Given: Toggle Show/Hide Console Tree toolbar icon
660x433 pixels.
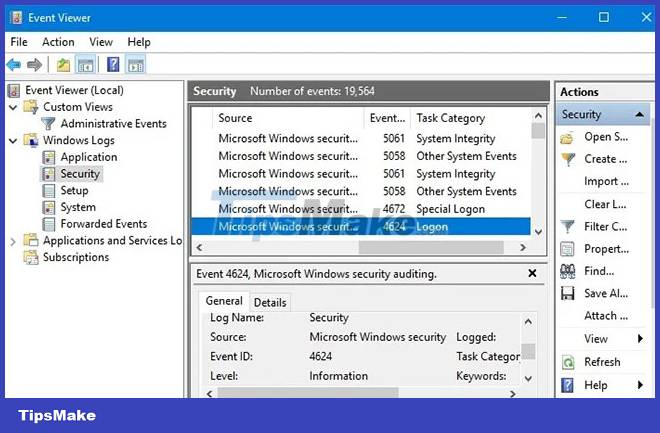Looking at the screenshot, I should (85, 65).
